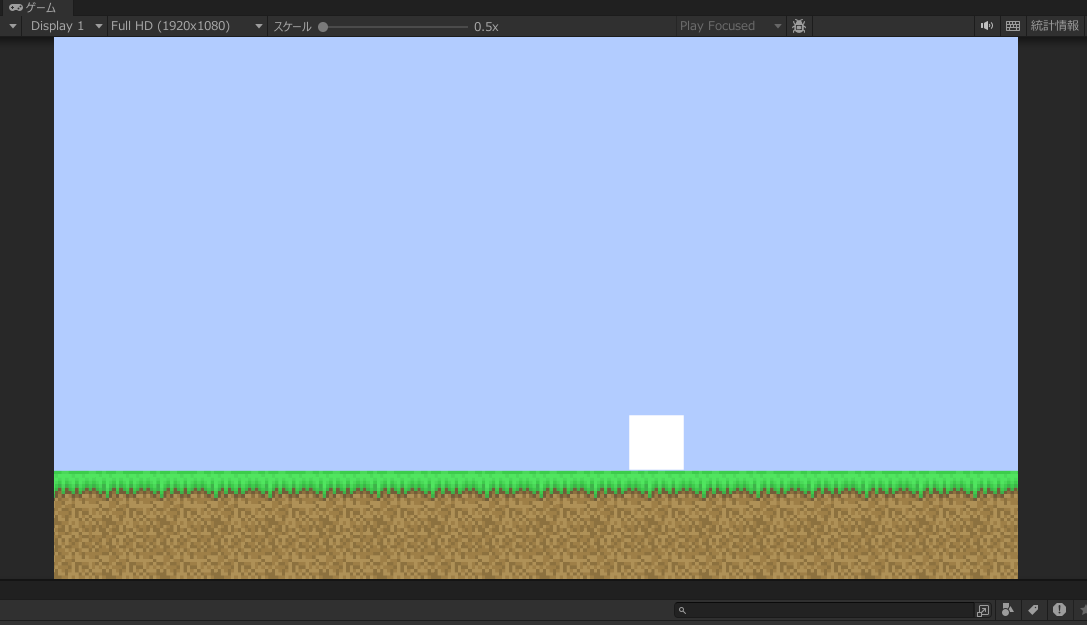The width and height of the screenshot is (1087, 625).
Task: Toggle the 統計情報 stats button
Action: tap(1054, 26)
